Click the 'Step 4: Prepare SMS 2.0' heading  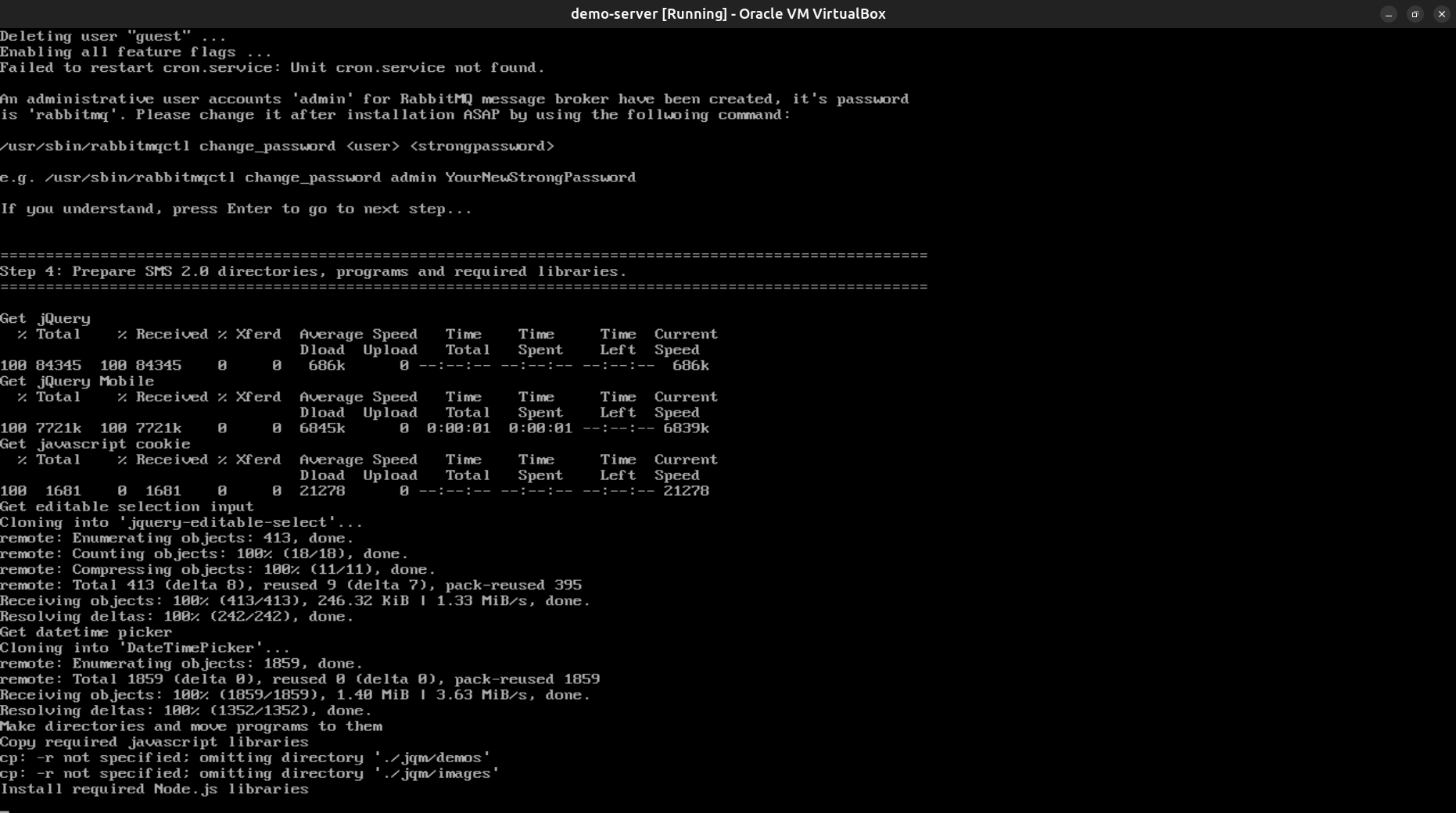(313, 272)
